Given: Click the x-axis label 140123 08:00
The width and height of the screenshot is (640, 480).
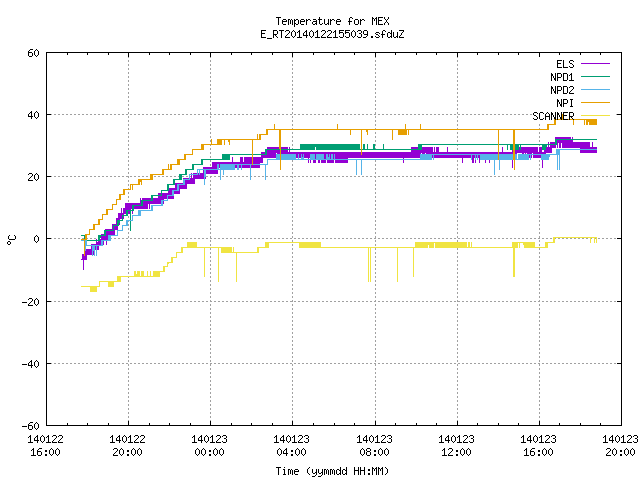Looking at the screenshot, I should pyautogui.click(x=374, y=446).
